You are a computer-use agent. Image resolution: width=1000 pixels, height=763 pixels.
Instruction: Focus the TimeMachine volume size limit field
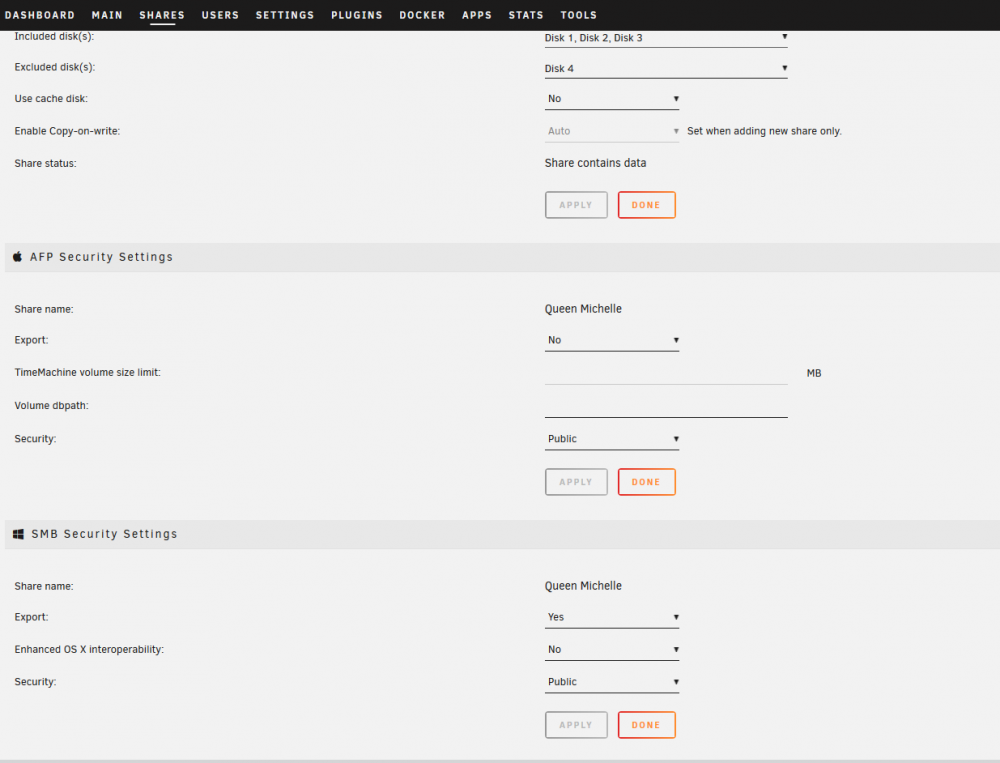(666, 373)
